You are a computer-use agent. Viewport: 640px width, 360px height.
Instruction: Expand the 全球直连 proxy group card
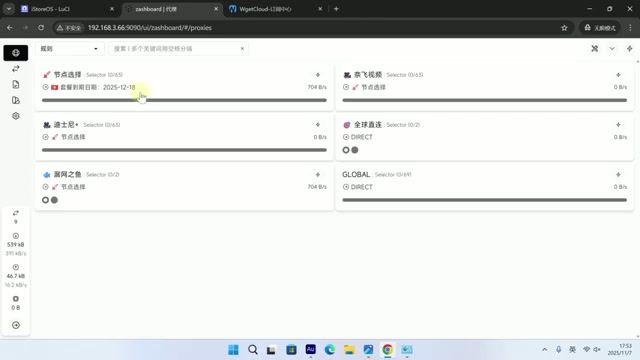(x=484, y=136)
